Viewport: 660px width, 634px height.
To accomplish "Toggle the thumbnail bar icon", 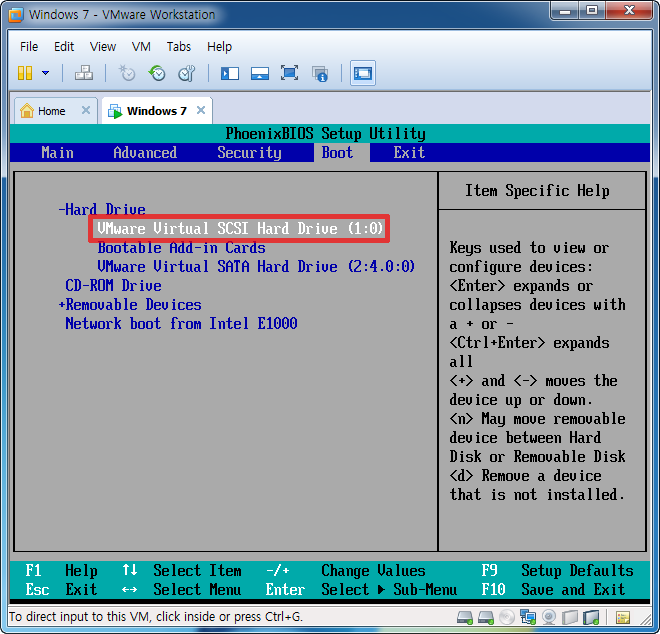I will coord(260,73).
